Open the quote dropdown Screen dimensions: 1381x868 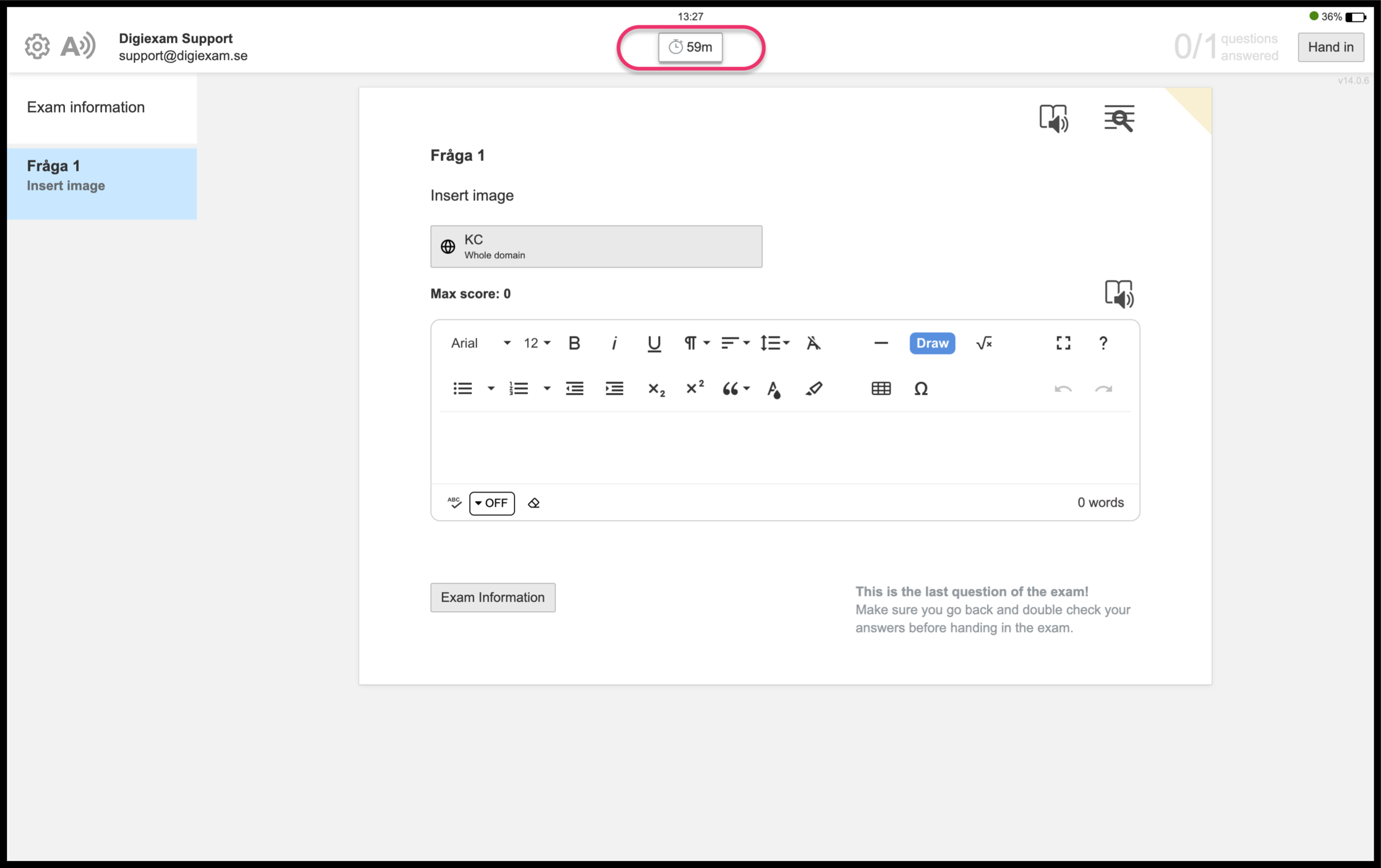[x=736, y=389]
